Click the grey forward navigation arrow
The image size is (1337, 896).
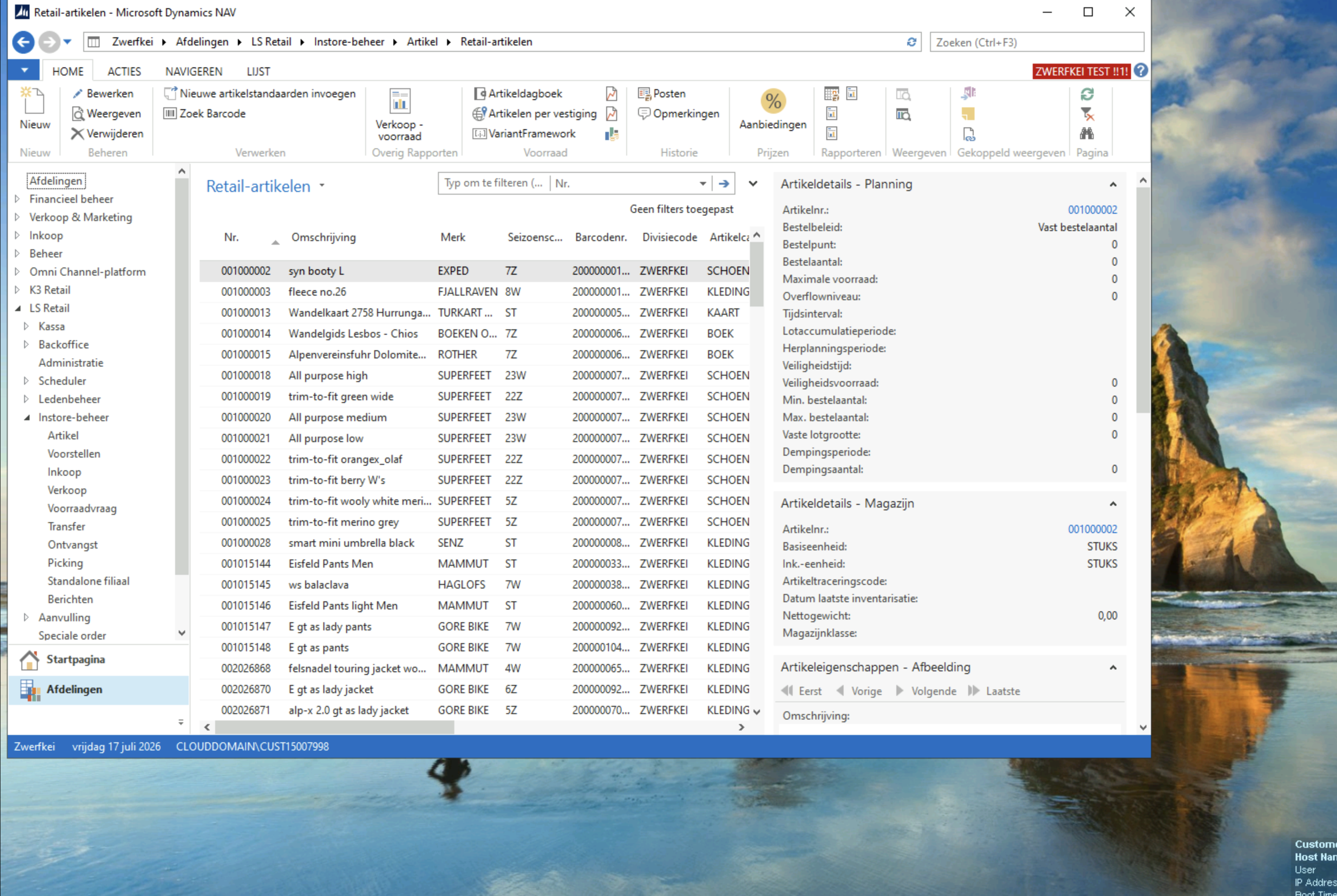point(49,42)
